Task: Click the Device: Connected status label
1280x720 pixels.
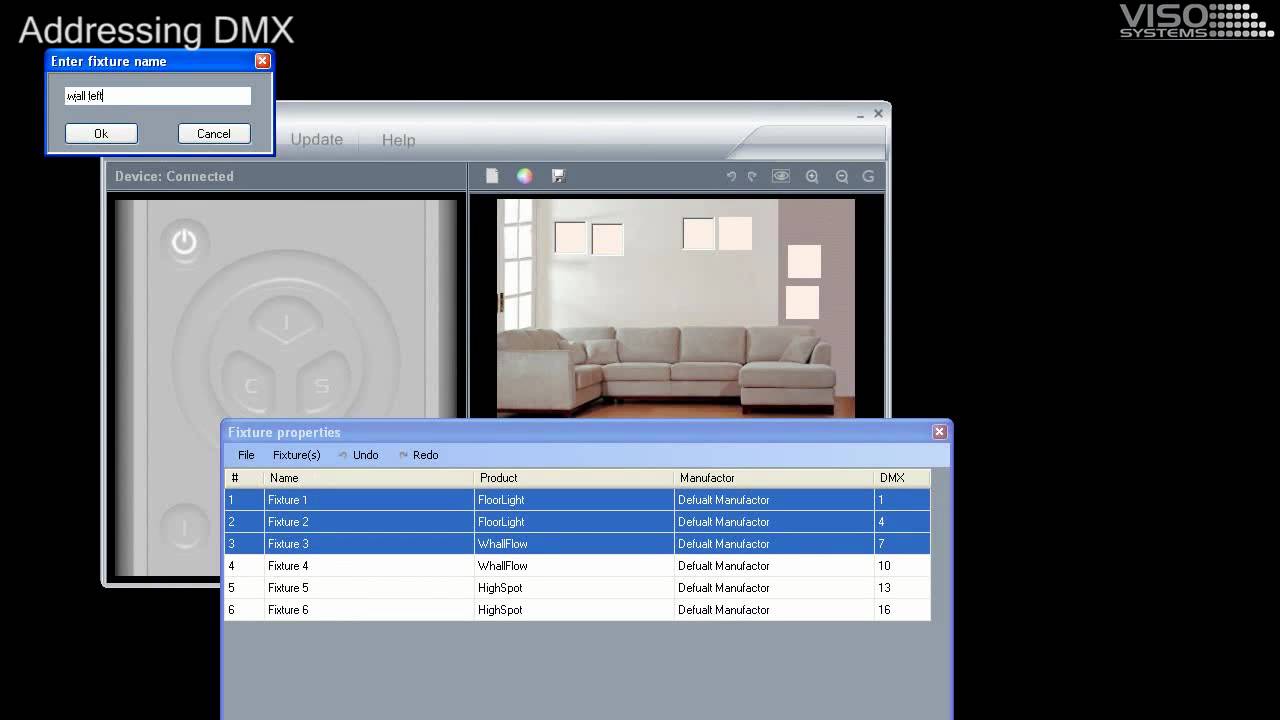Action: point(174,176)
